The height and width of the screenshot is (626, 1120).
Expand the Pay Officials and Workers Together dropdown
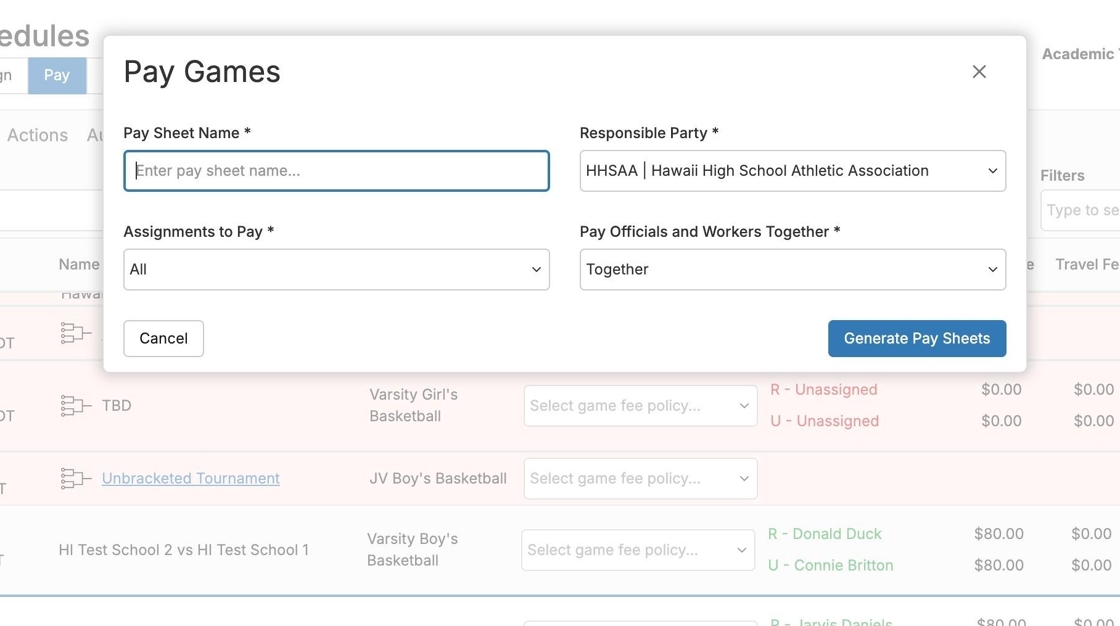(792, 270)
